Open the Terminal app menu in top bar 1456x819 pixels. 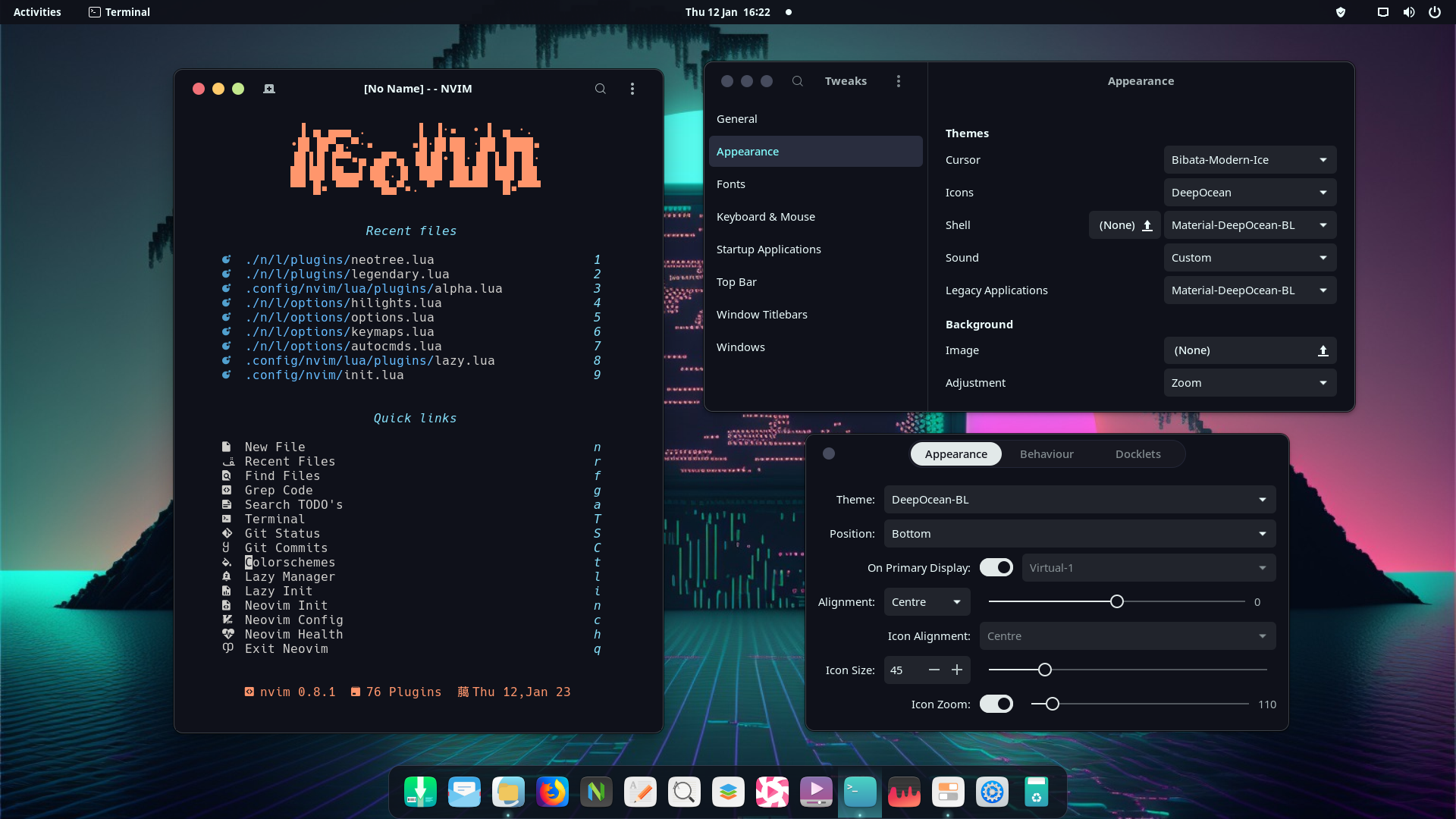click(119, 12)
